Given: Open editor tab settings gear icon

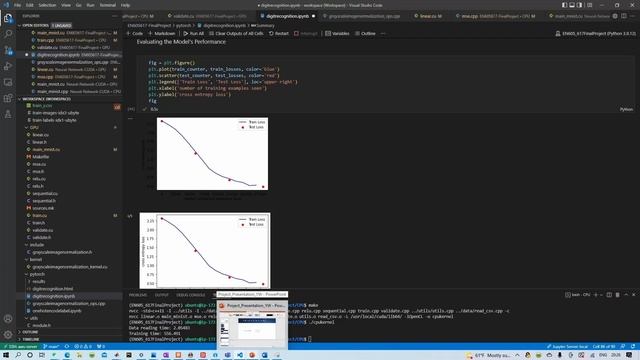Looking at the screenshot, I should [x=615, y=16].
